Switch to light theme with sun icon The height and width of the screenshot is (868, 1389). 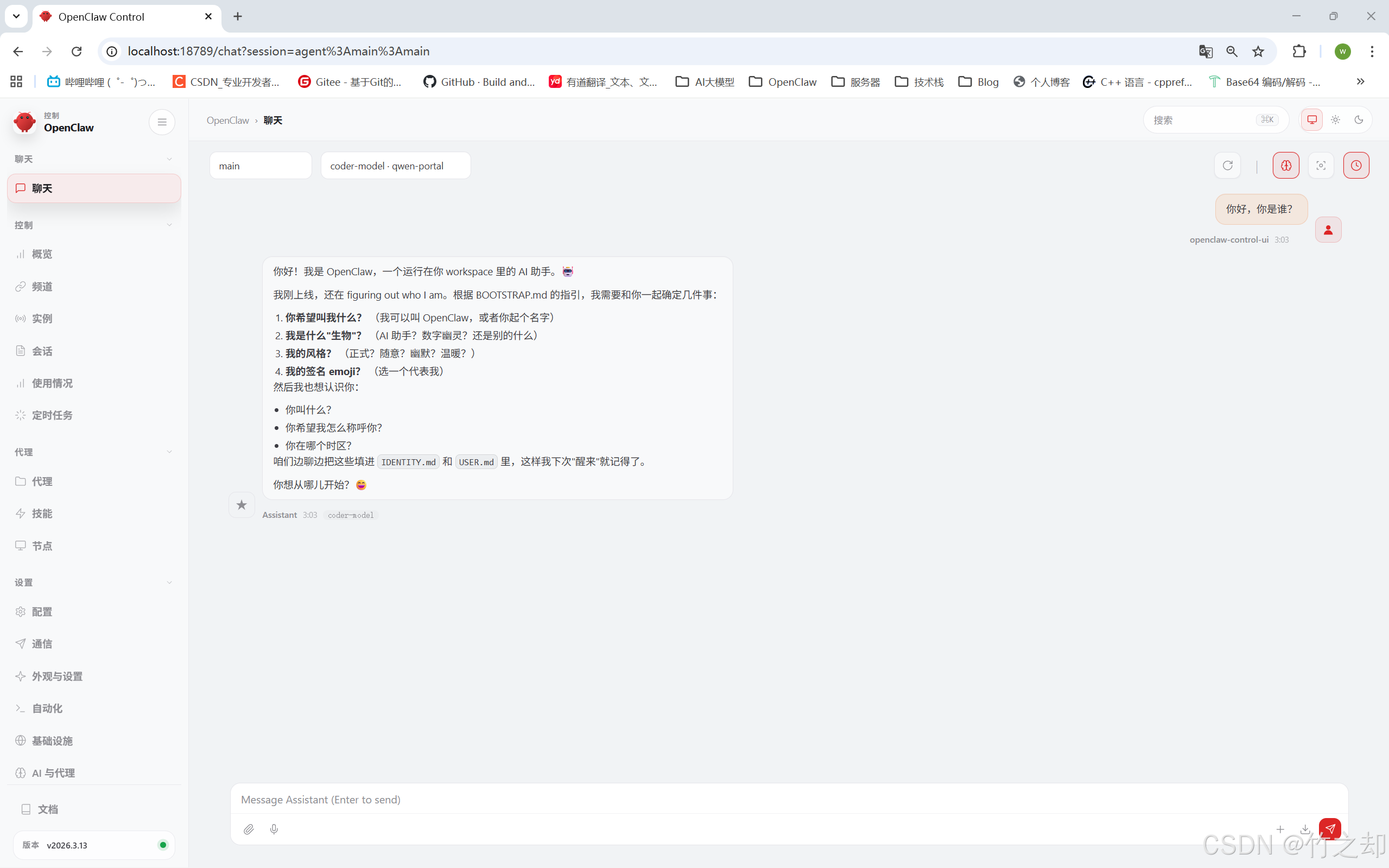coord(1335,119)
